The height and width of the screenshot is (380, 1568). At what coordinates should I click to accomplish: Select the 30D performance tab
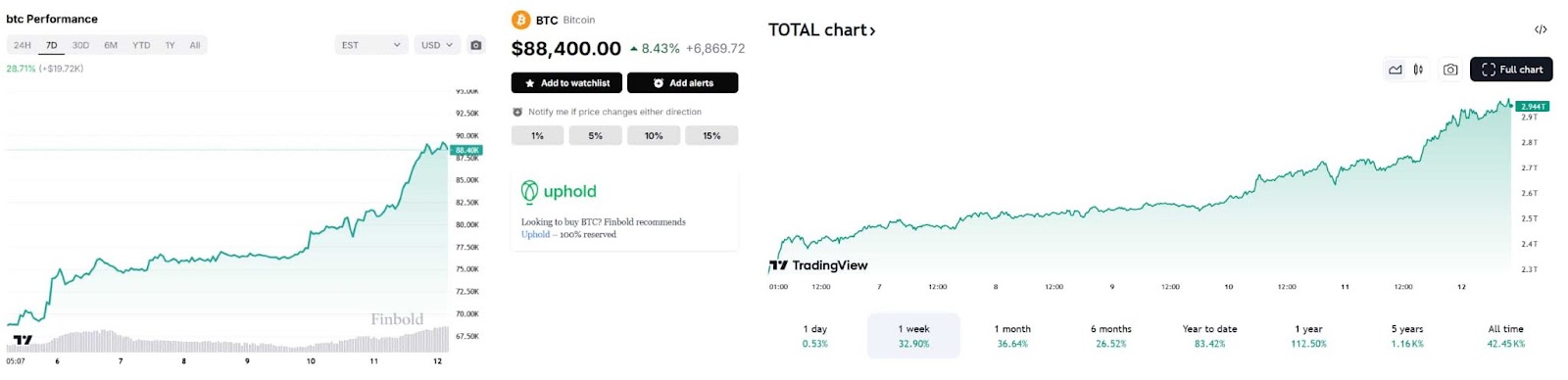pyautogui.click(x=80, y=45)
